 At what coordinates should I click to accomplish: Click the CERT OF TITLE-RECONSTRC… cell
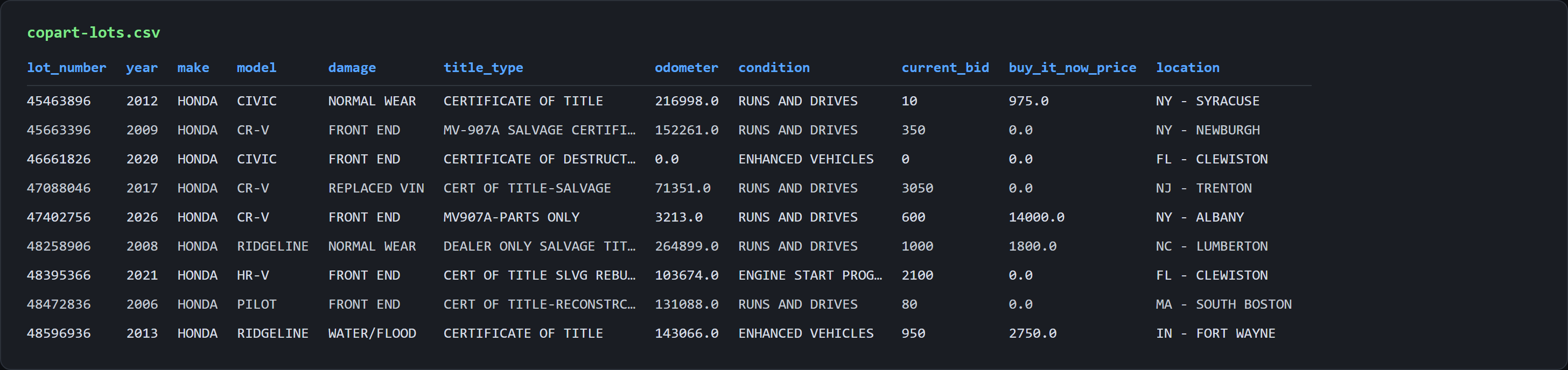pyautogui.click(x=540, y=304)
